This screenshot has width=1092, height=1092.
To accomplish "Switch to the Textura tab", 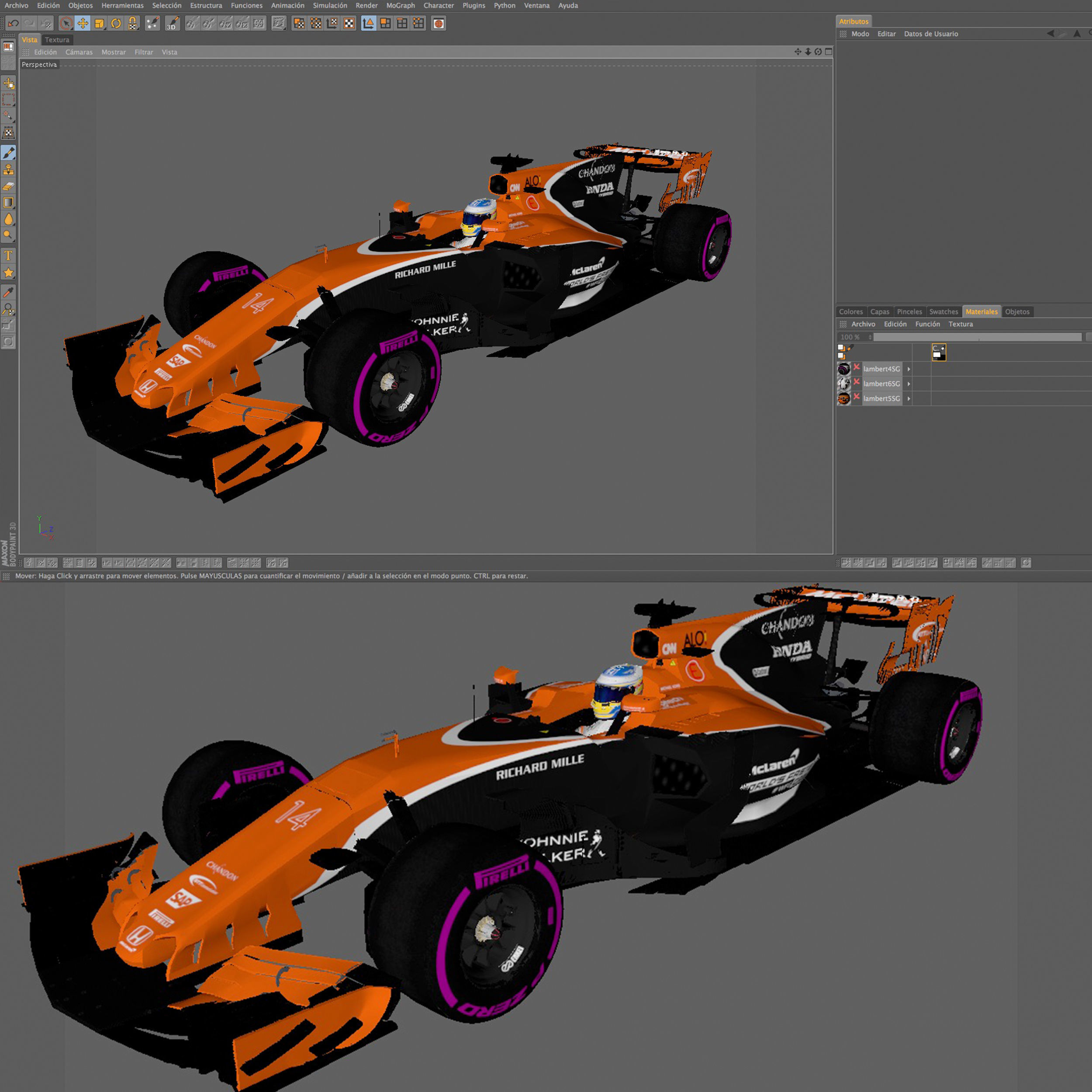I will pyautogui.click(x=57, y=40).
